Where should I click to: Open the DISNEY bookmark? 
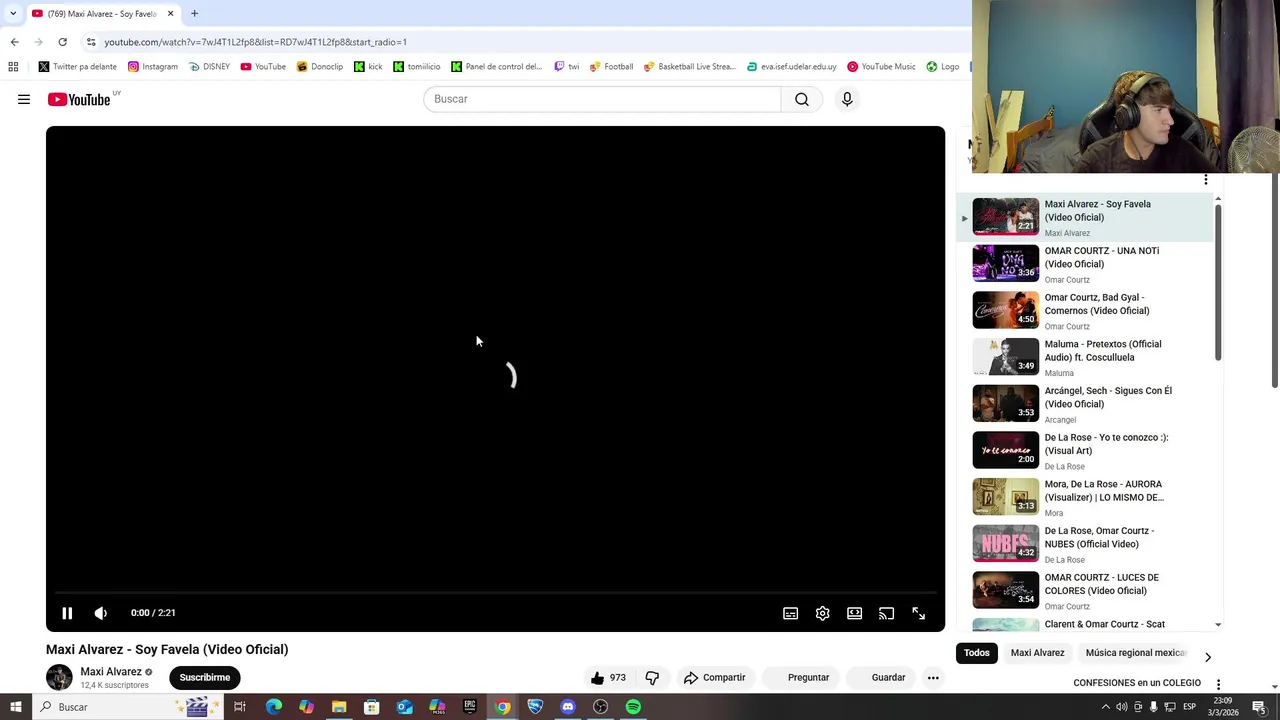point(209,67)
